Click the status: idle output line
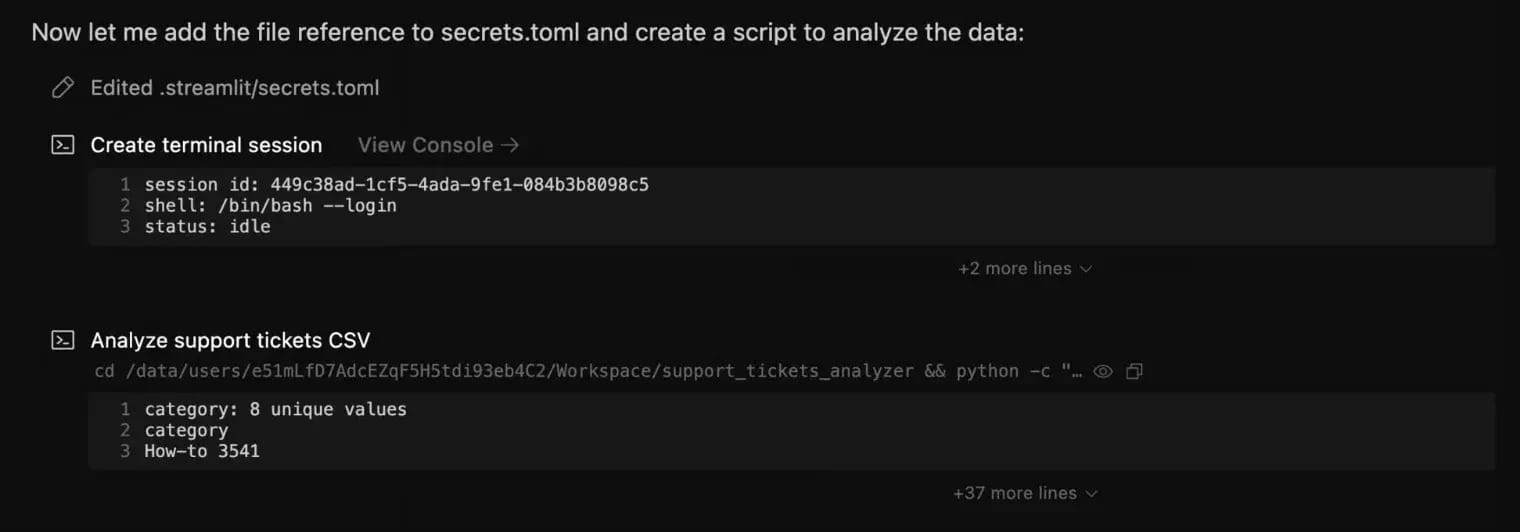Screen dimensions: 1520x532 pos(207,227)
